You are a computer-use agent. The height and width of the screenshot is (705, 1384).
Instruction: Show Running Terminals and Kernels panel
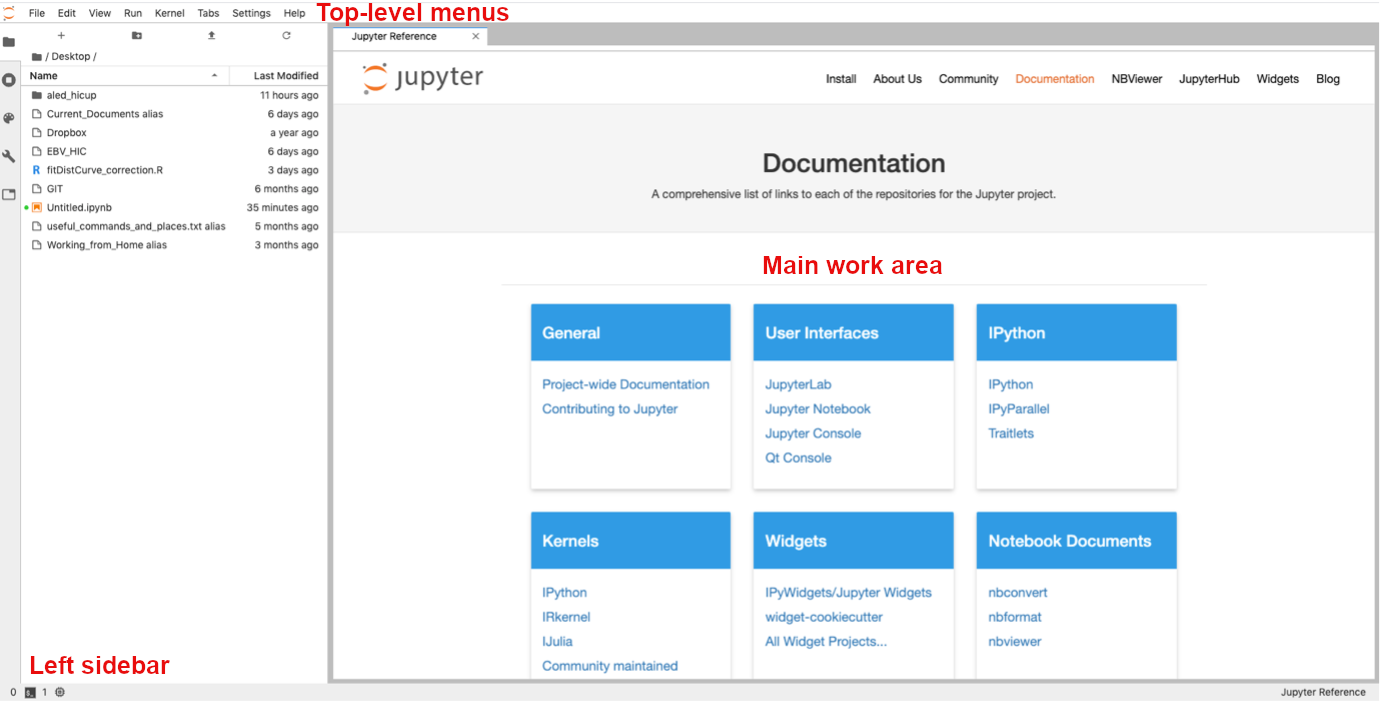(x=9, y=80)
